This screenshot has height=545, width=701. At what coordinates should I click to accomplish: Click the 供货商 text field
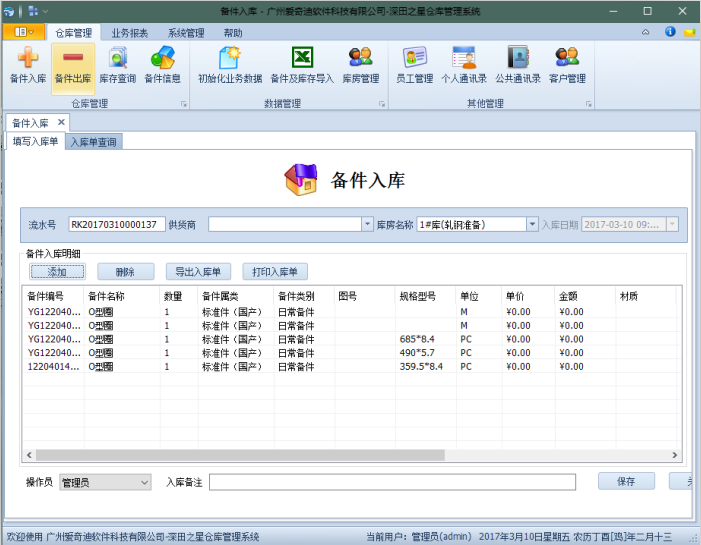point(285,224)
